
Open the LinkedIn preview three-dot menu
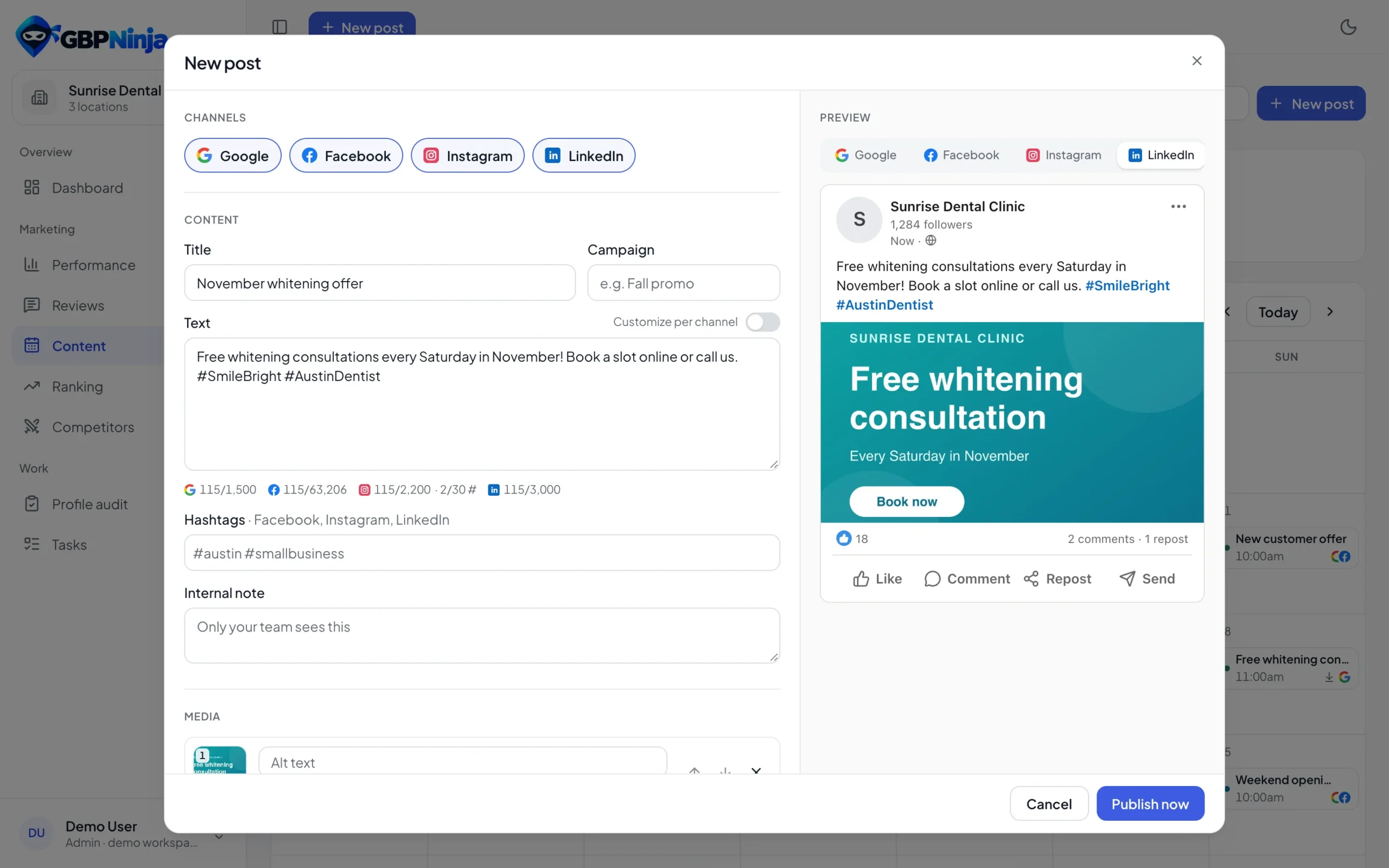click(x=1178, y=207)
